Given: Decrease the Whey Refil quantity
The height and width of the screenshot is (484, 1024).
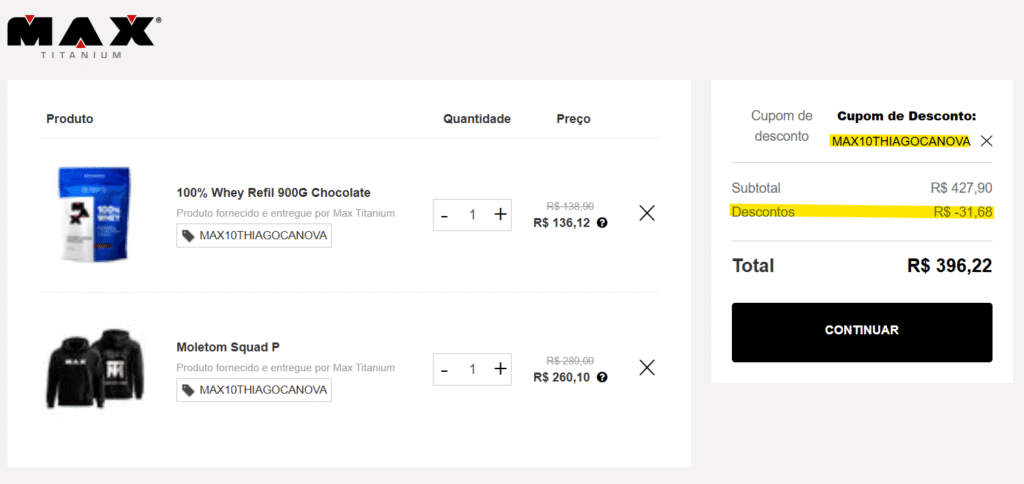Looking at the screenshot, I should 444,215.
